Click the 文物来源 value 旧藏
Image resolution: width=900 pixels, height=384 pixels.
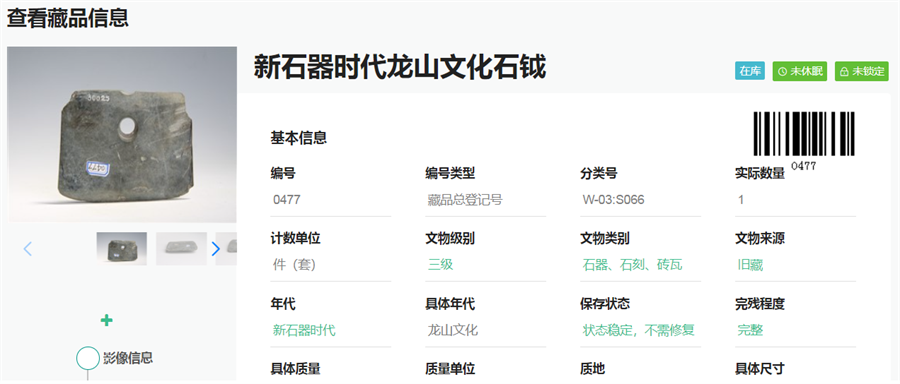point(750,265)
